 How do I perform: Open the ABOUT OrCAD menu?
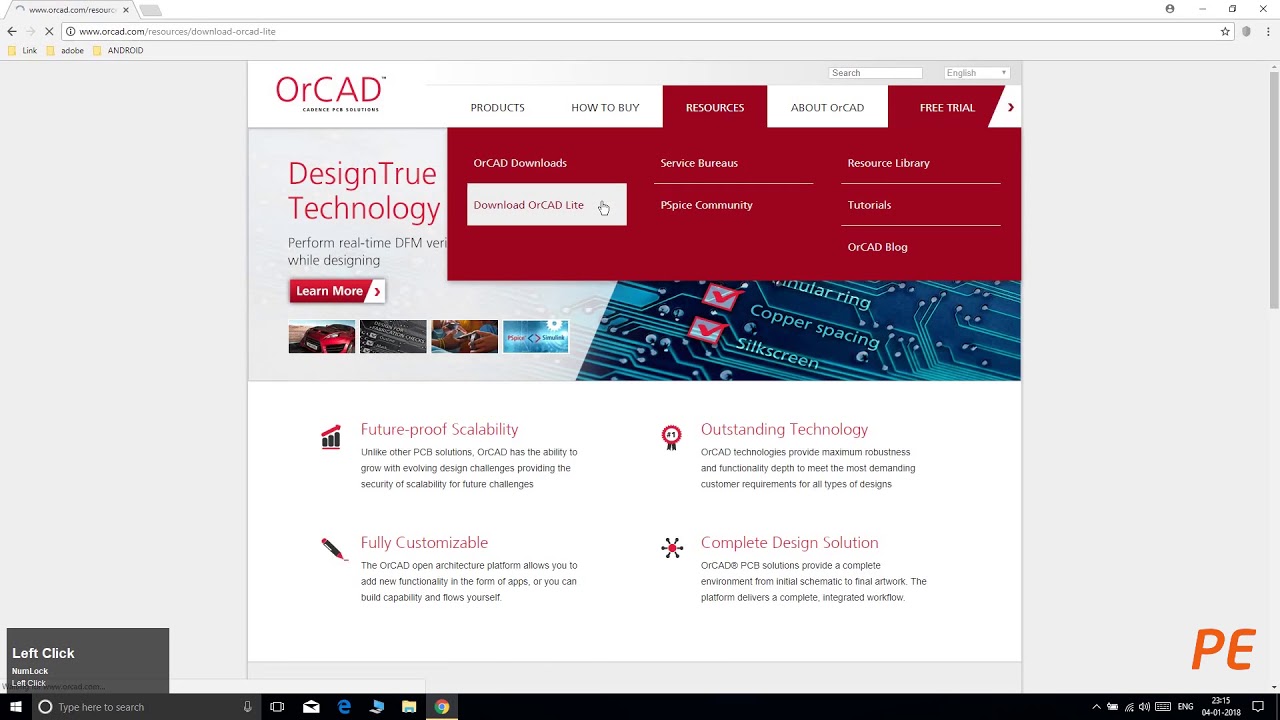point(827,107)
